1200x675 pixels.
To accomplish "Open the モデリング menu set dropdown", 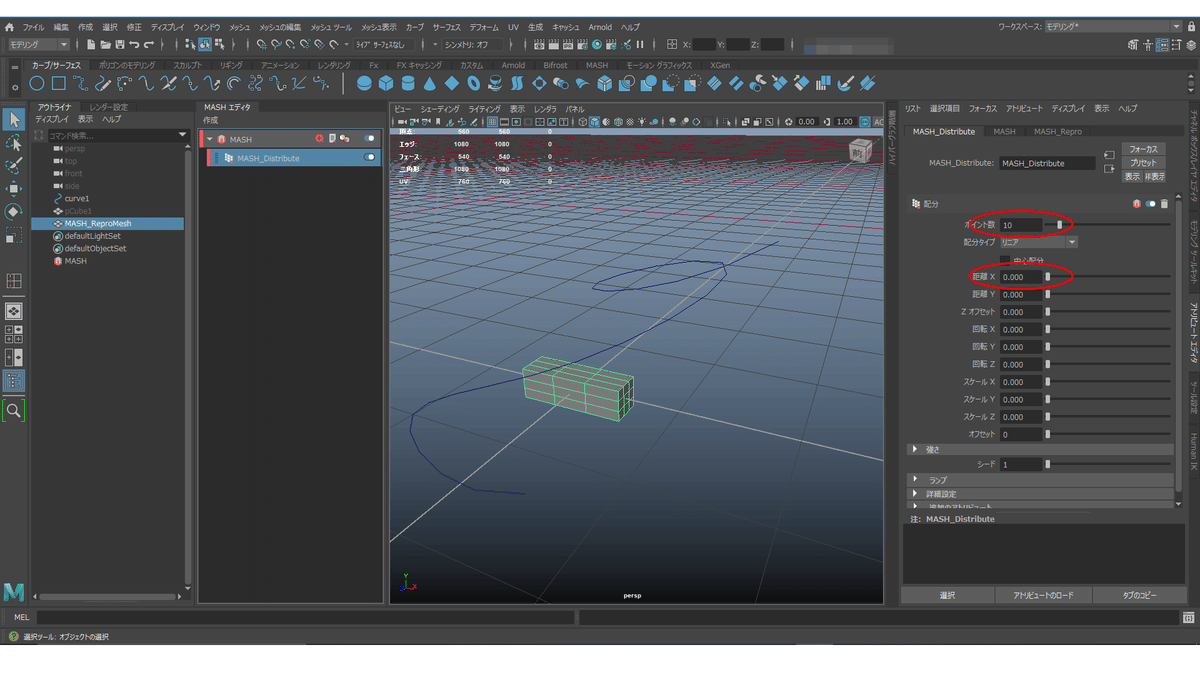I will click(37, 44).
